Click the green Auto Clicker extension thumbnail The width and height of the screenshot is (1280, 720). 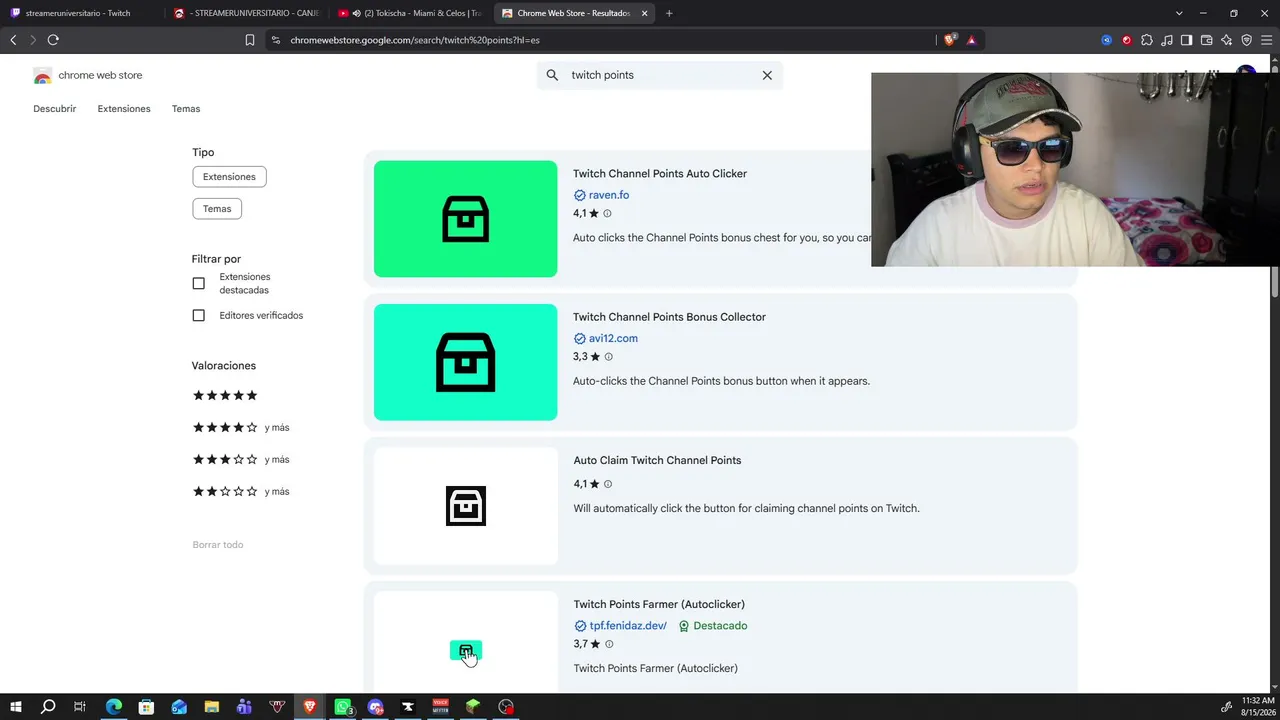(x=466, y=219)
